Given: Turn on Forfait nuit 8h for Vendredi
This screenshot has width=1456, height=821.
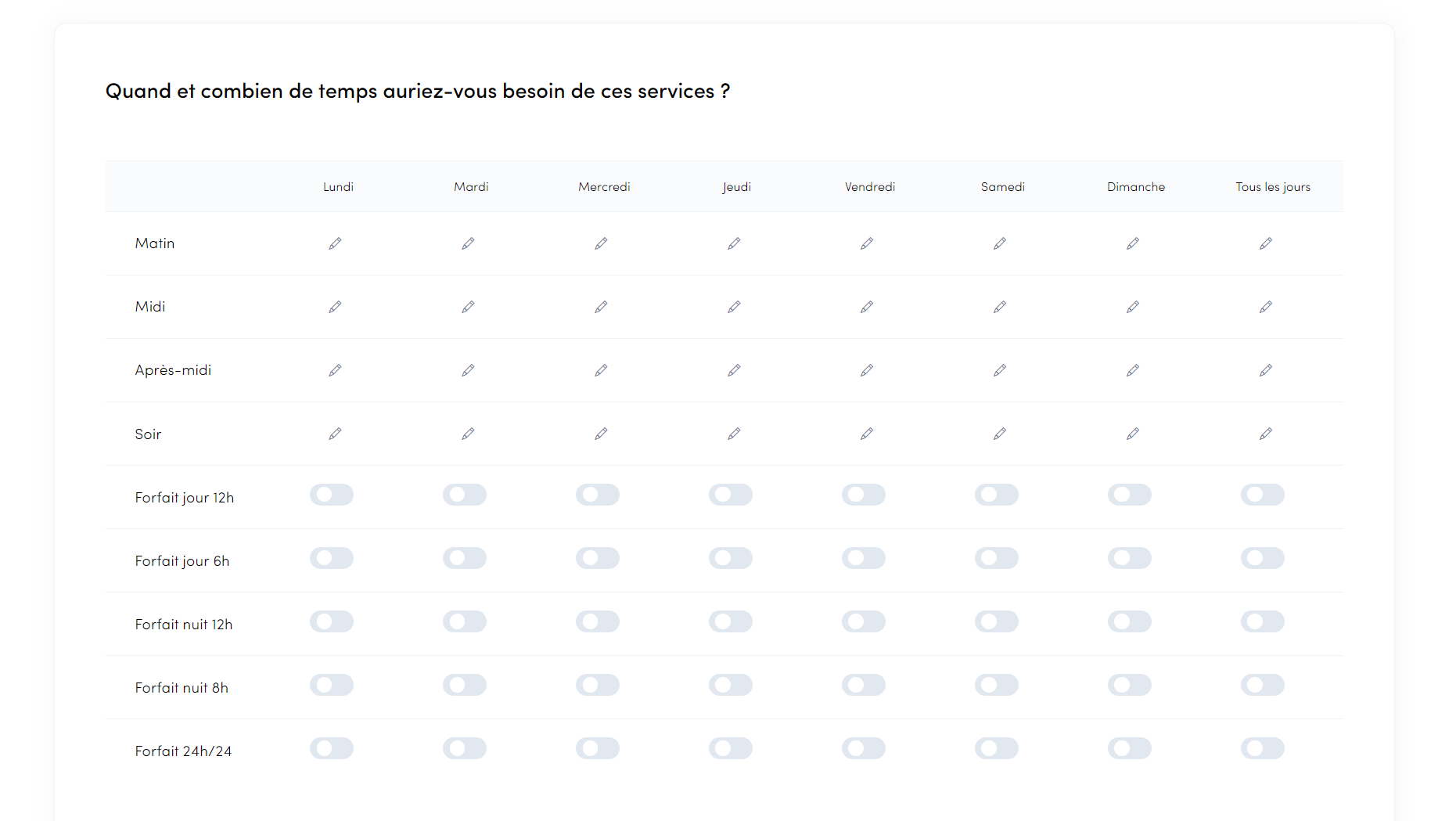Looking at the screenshot, I should pyautogui.click(x=864, y=685).
